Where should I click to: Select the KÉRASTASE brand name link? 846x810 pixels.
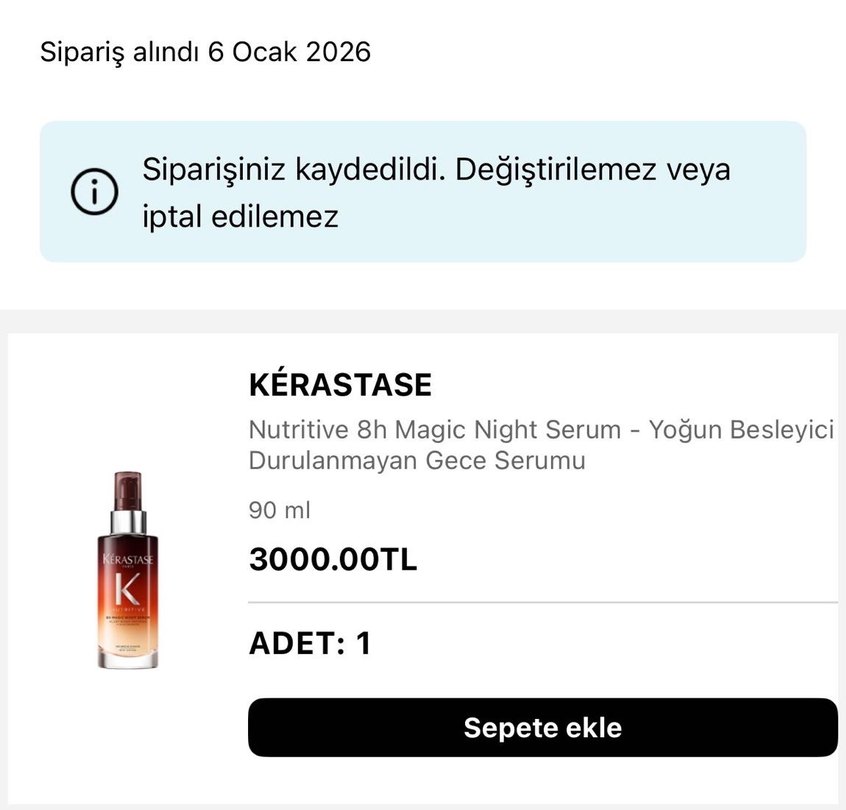pyautogui.click(x=340, y=383)
